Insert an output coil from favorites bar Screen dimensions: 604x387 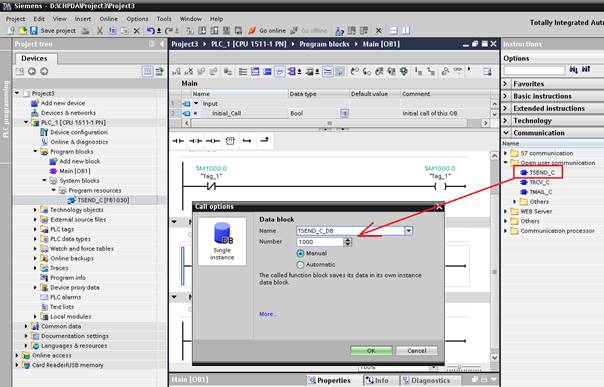pos(213,141)
